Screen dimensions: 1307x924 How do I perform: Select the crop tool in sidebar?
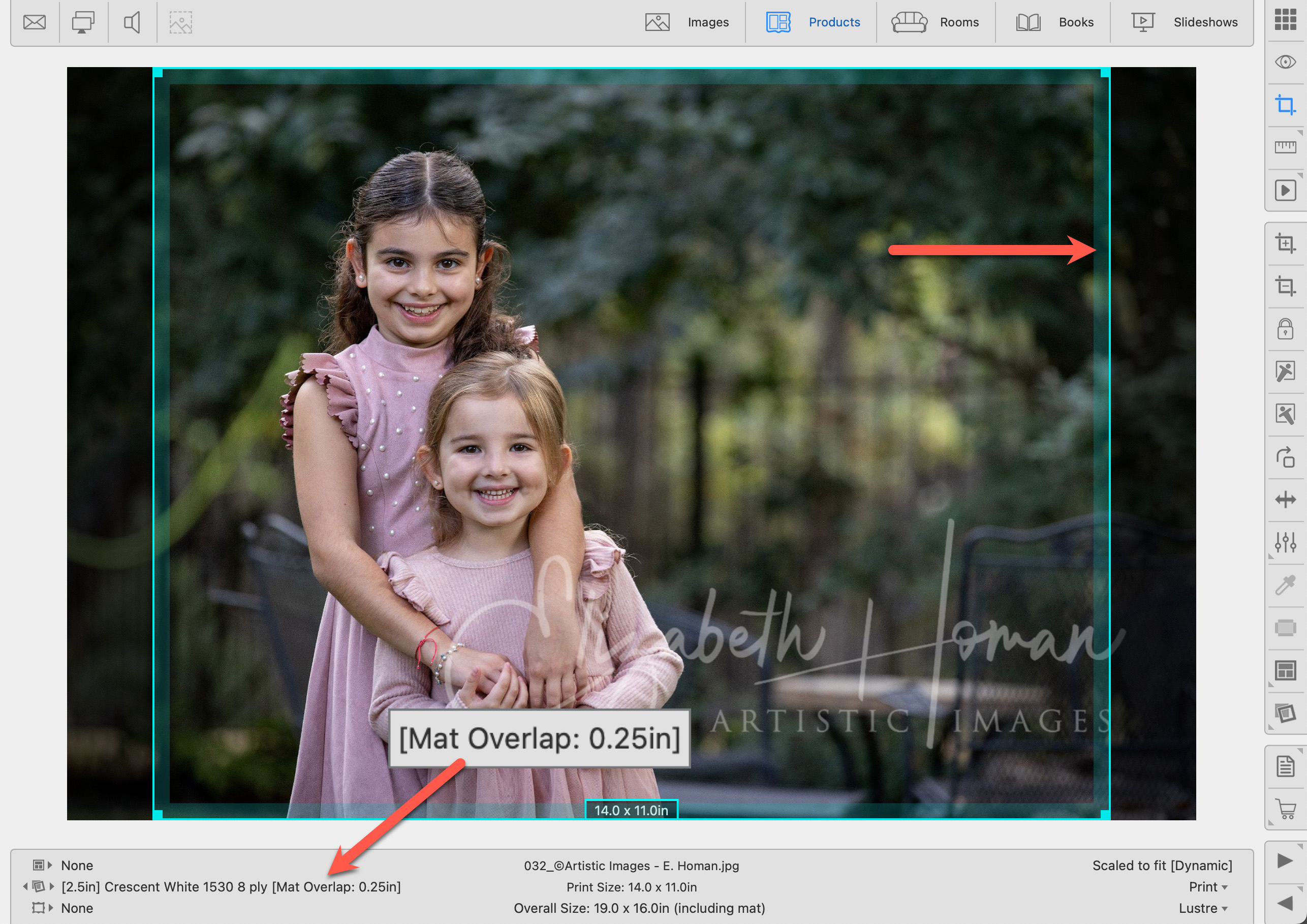[x=1285, y=105]
